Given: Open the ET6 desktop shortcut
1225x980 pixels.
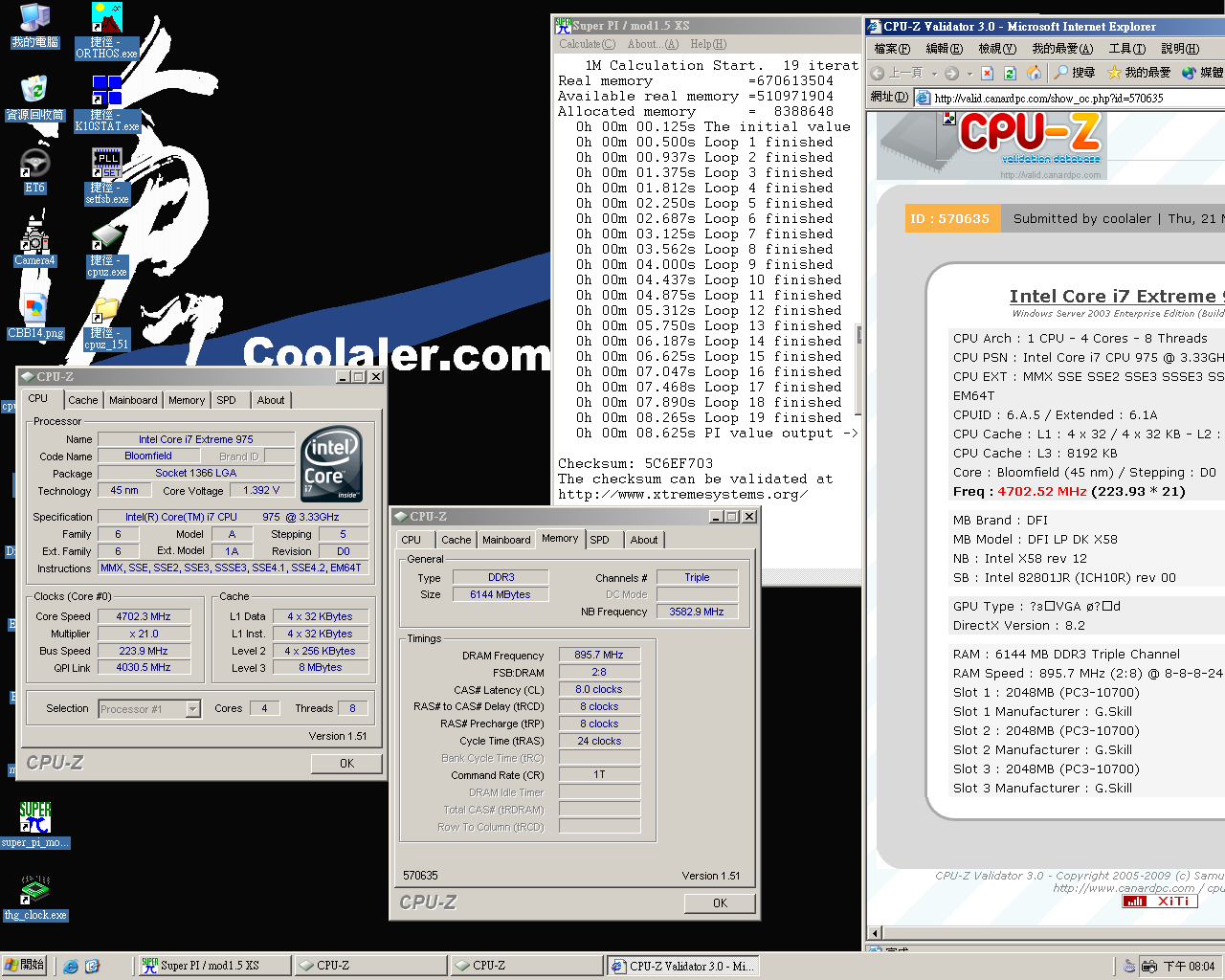Looking at the screenshot, I should point(34,170).
